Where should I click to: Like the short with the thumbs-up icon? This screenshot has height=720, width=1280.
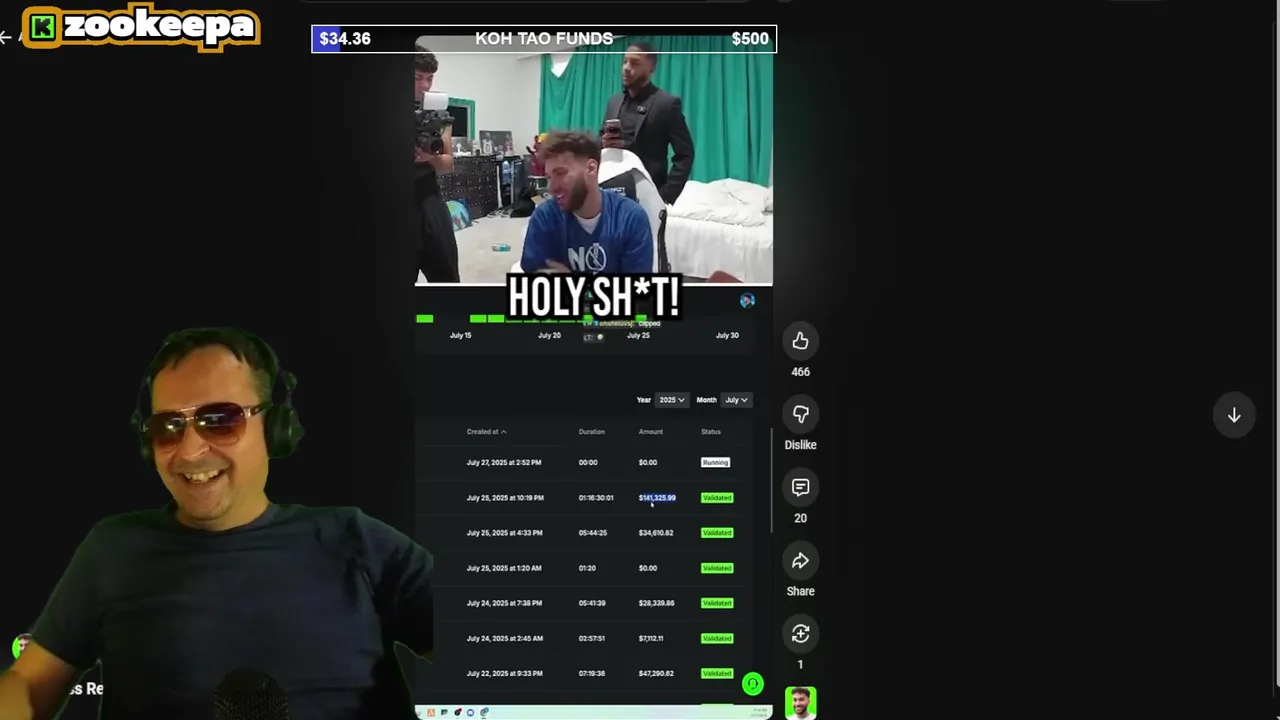(800, 342)
